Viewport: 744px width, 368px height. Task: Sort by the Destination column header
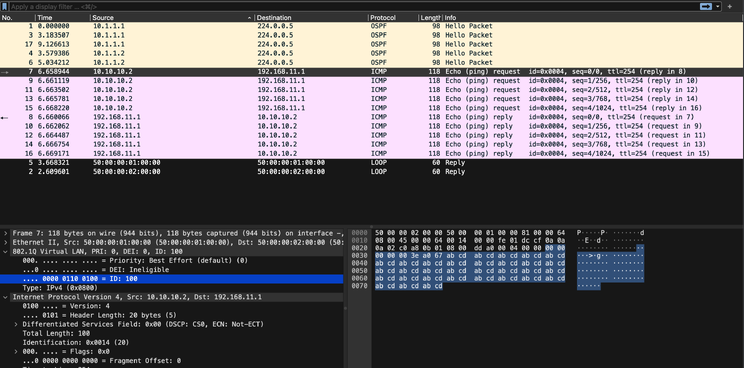pyautogui.click(x=311, y=18)
